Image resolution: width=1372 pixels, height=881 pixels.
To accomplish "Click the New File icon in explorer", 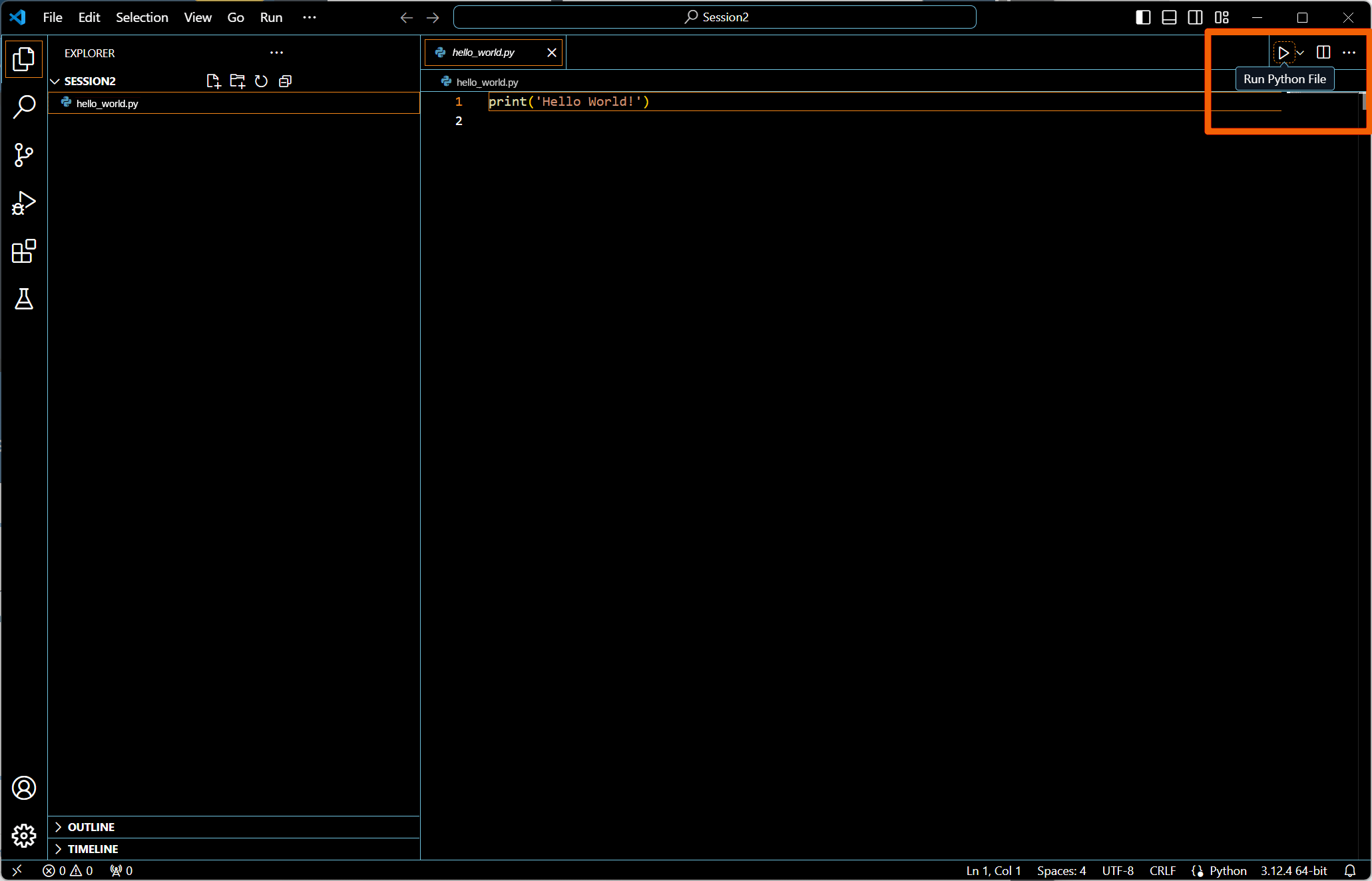I will (213, 81).
